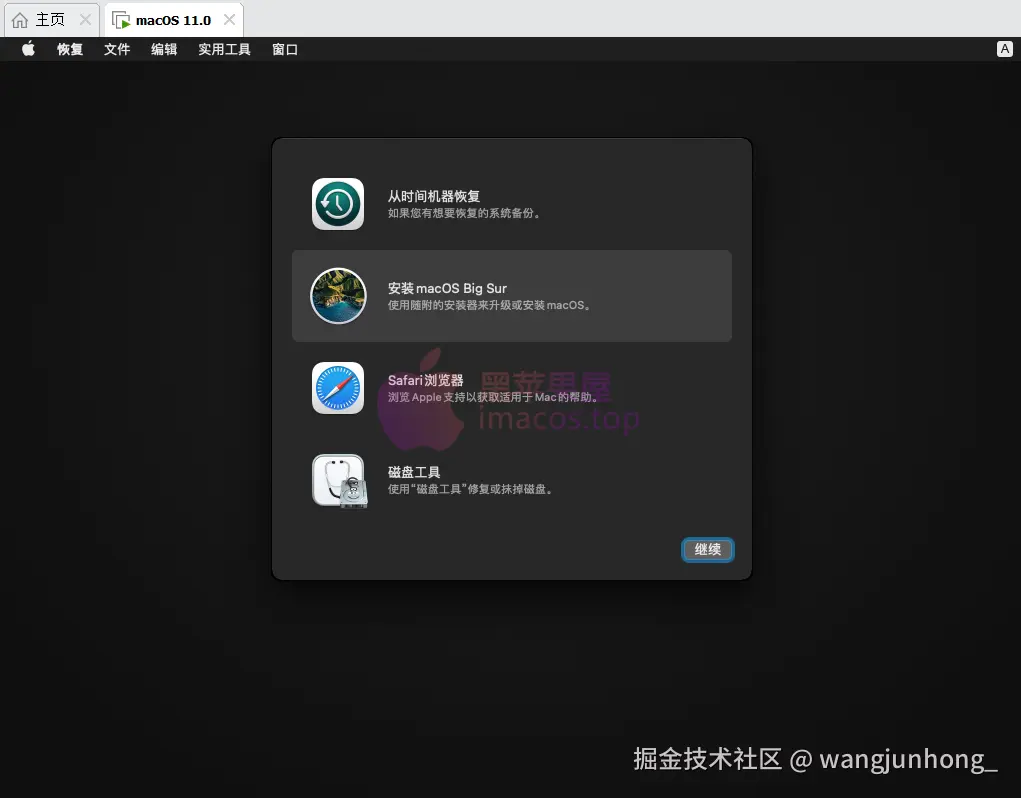The image size is (1021, 798).
Task: Switch to the macOS 11.0 tab
Action: (x=172, y=18)
